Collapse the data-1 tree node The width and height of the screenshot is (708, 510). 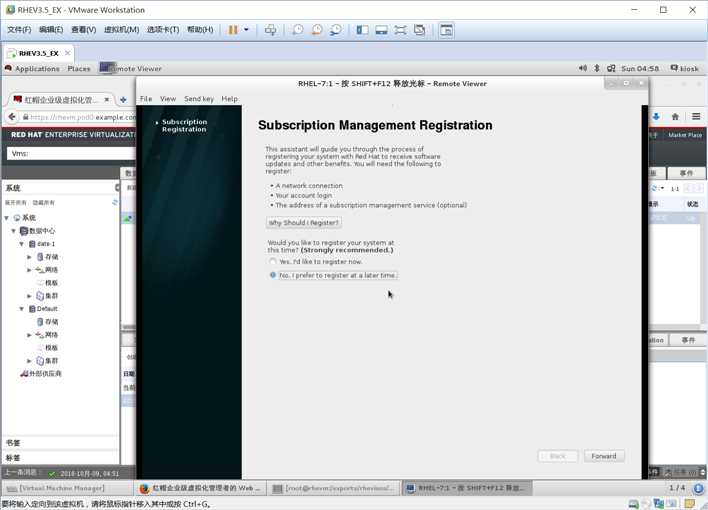[21, 244]
